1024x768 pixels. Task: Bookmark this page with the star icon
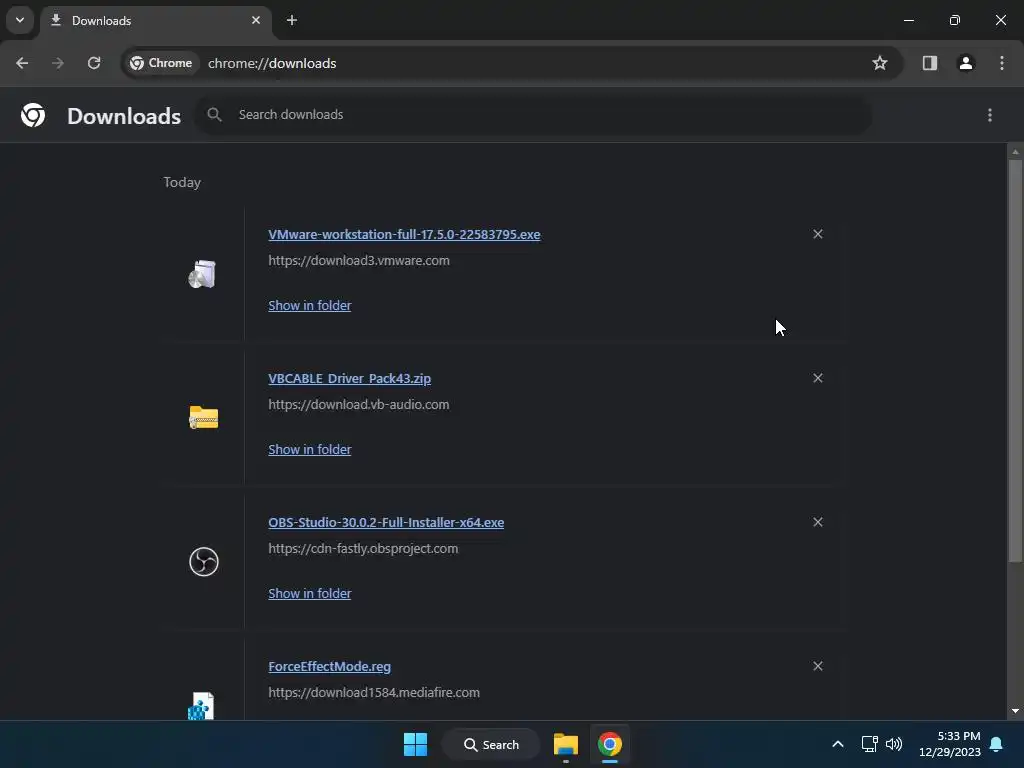pyautogui.click(x=880, y=63)
